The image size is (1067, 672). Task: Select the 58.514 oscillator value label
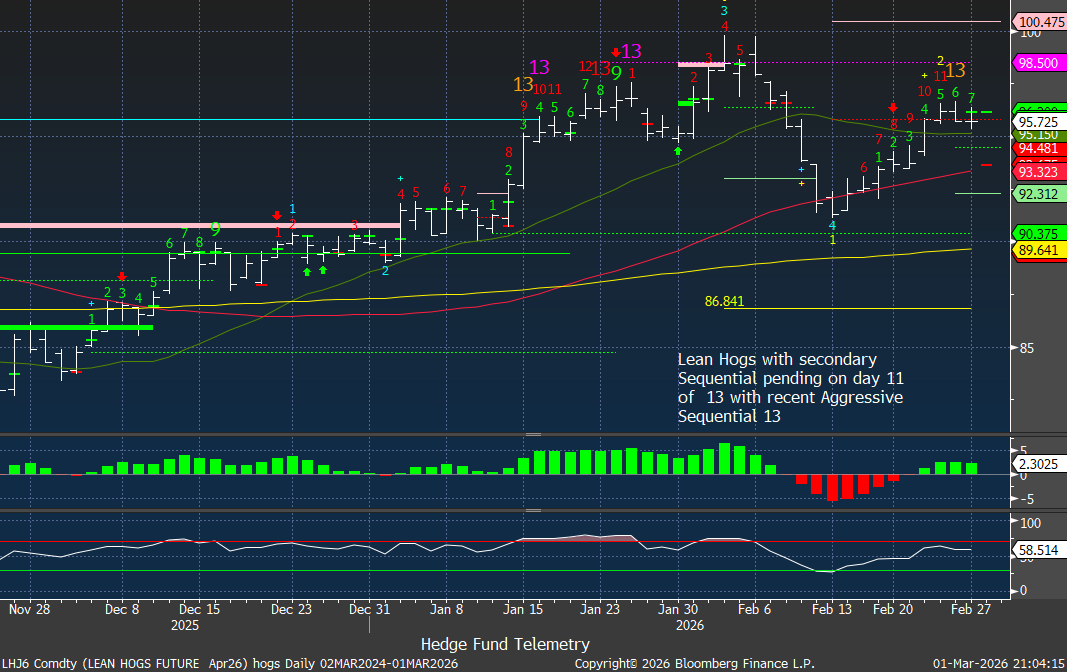(1039, 549)
